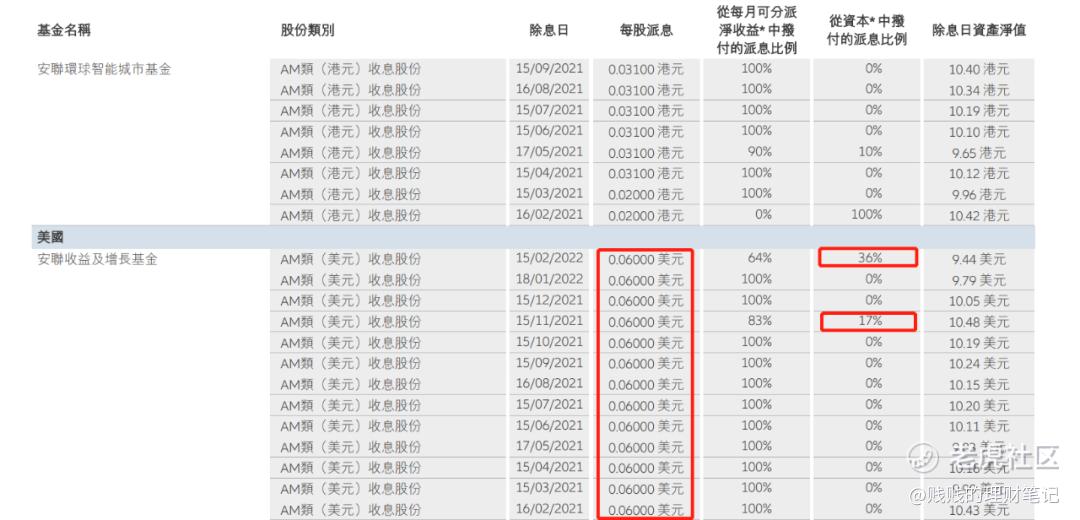The width and height of the screenshot is (1080, 520).
Task: Click the 除息日 column header
Action: click(x=549, y=30)
